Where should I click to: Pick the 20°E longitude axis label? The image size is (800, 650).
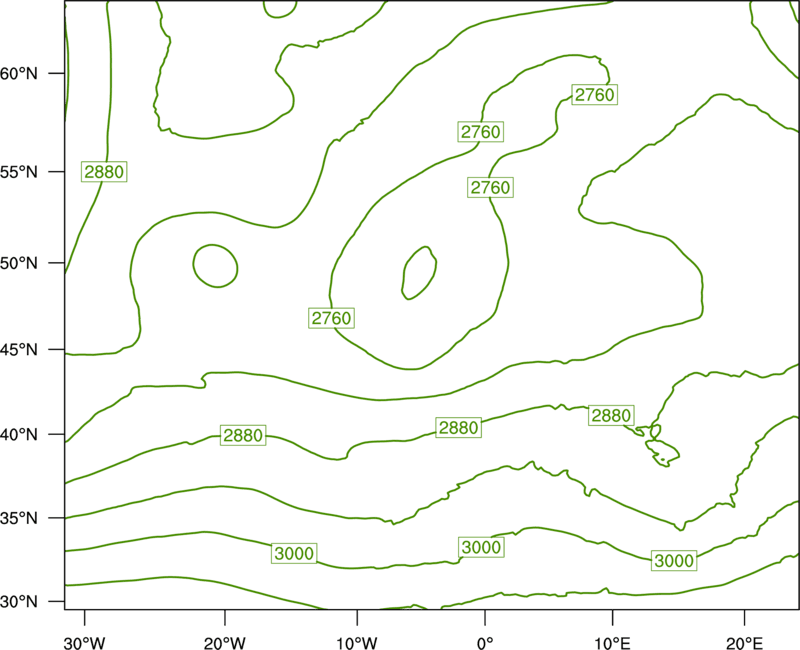[744, 643]
